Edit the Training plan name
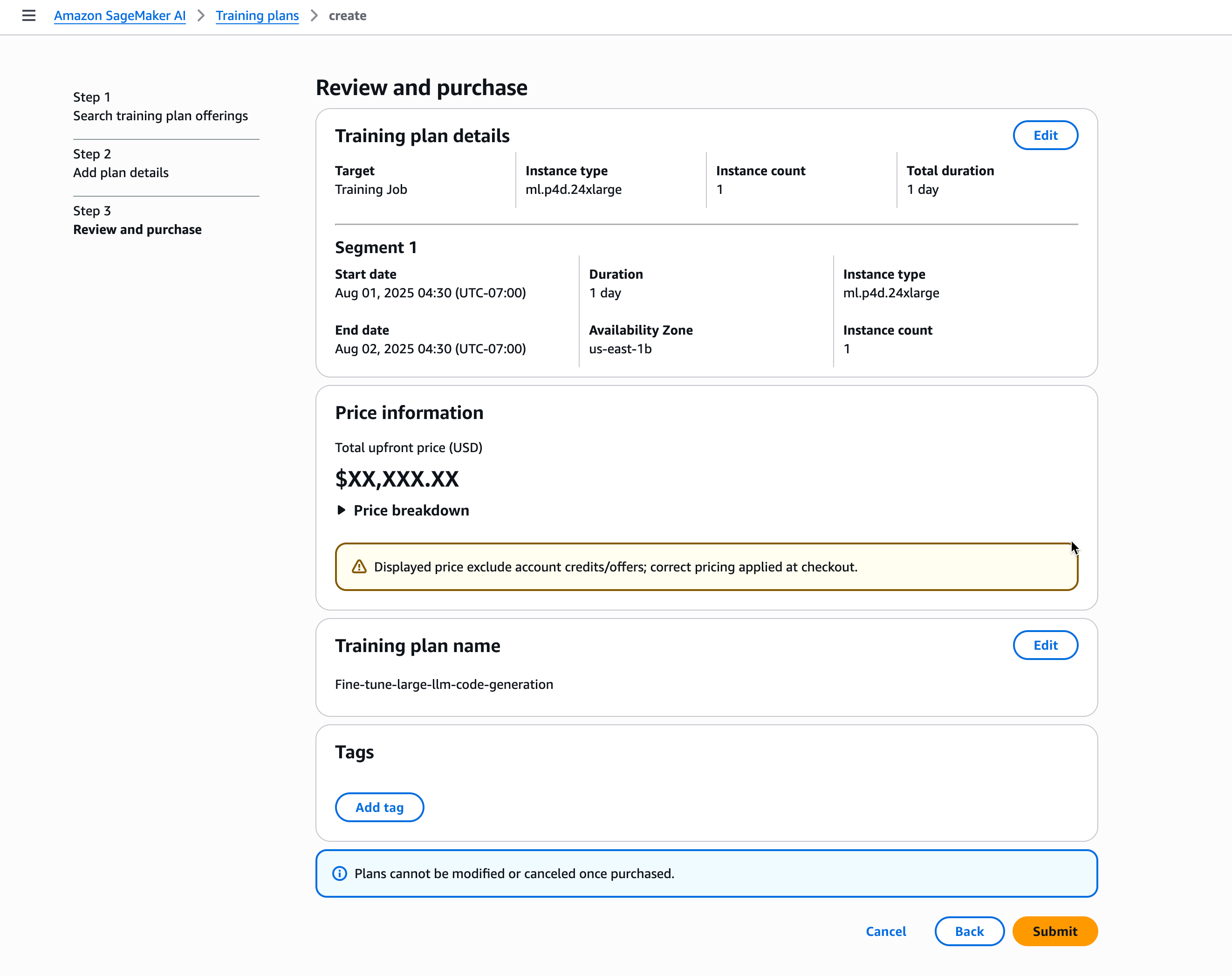 click(x=1045, y=645)
